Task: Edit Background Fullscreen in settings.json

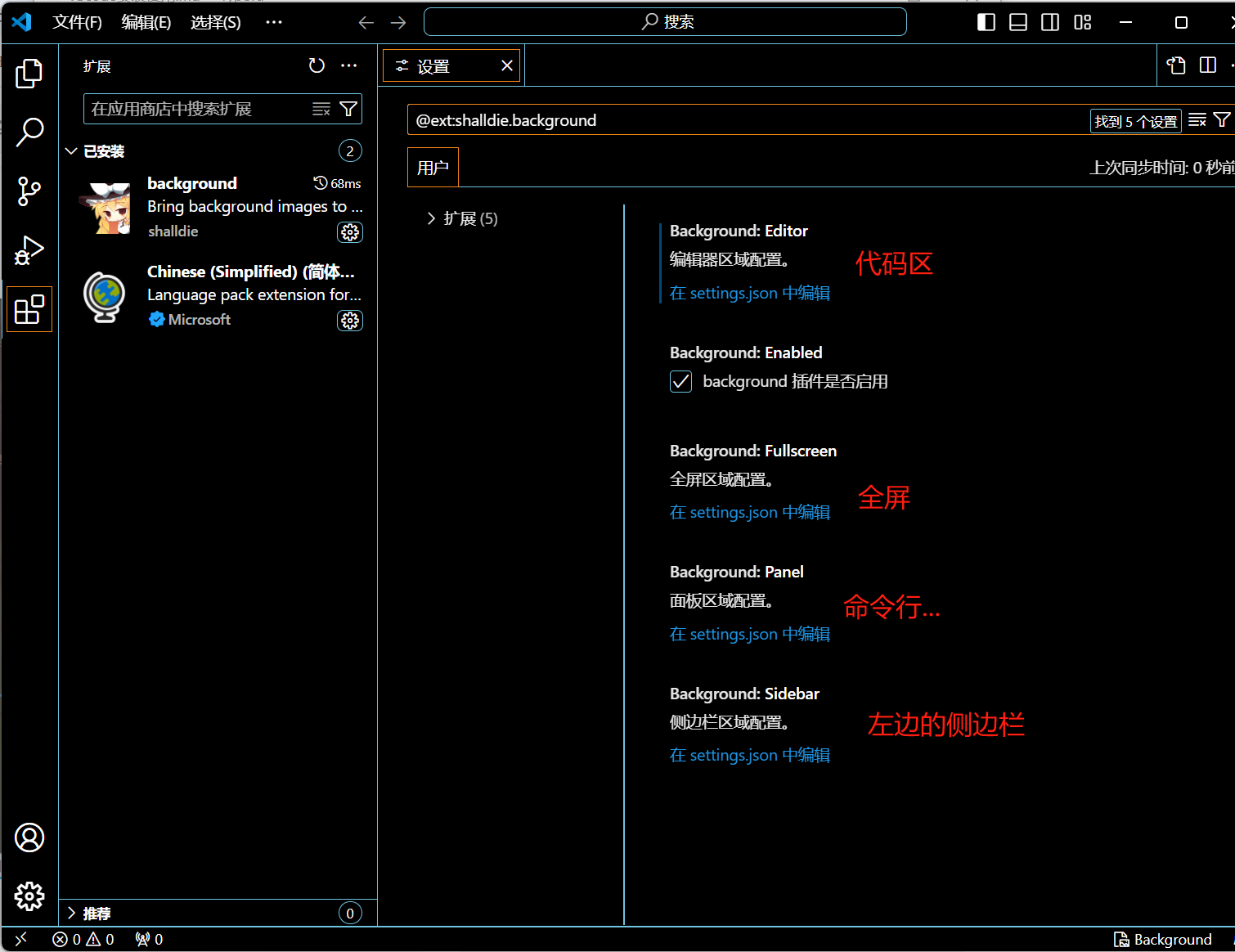Action: (x=750, y=512)
